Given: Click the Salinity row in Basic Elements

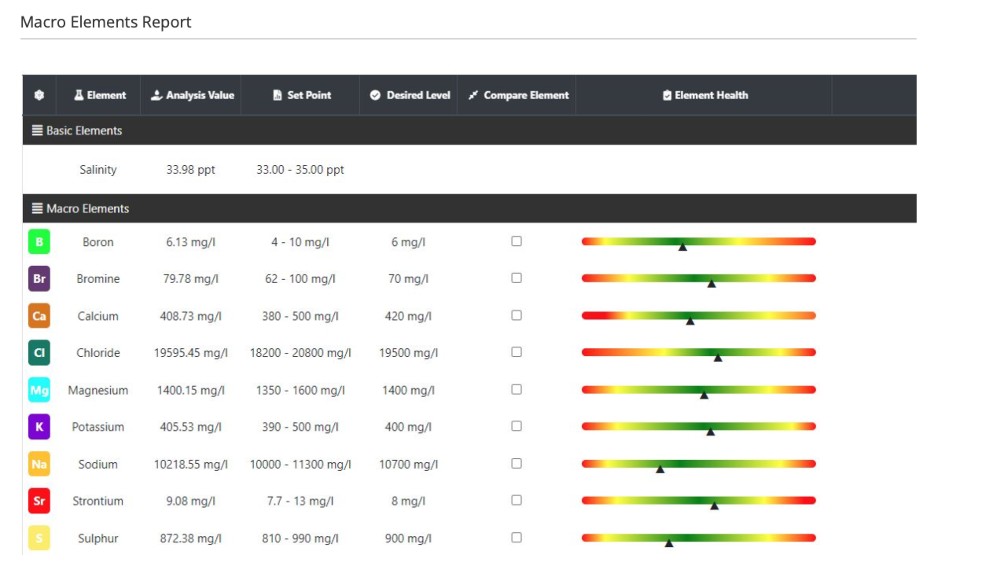Looking at the screenshot, I should pyautogui.click(x=97, y=169).
